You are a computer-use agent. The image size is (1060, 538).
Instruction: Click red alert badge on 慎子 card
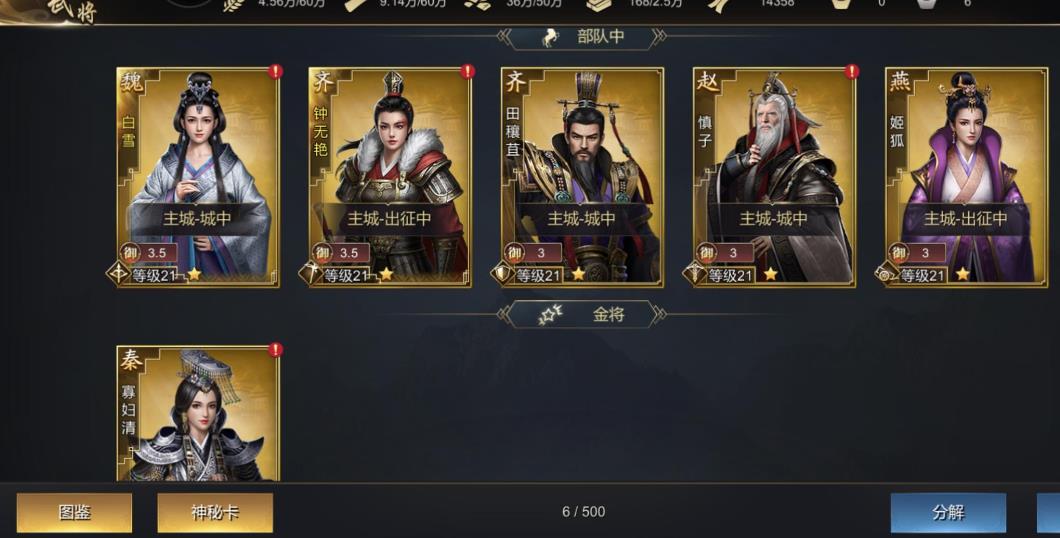(851, 72)
